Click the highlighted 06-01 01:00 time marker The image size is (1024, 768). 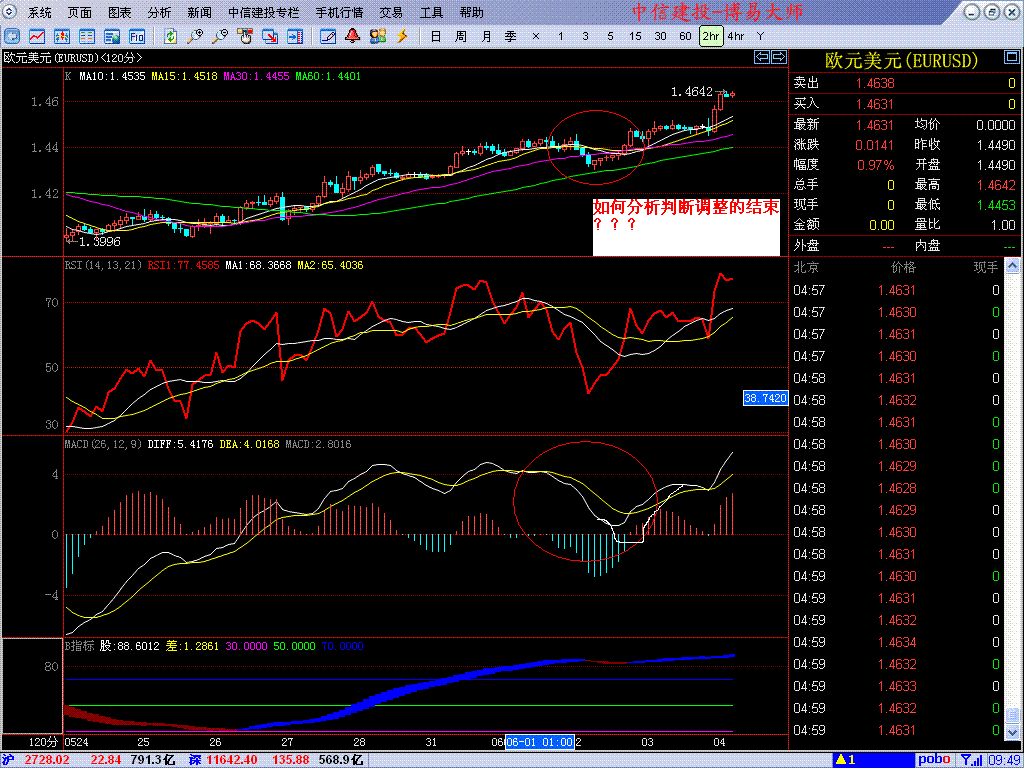click(539, 742)
